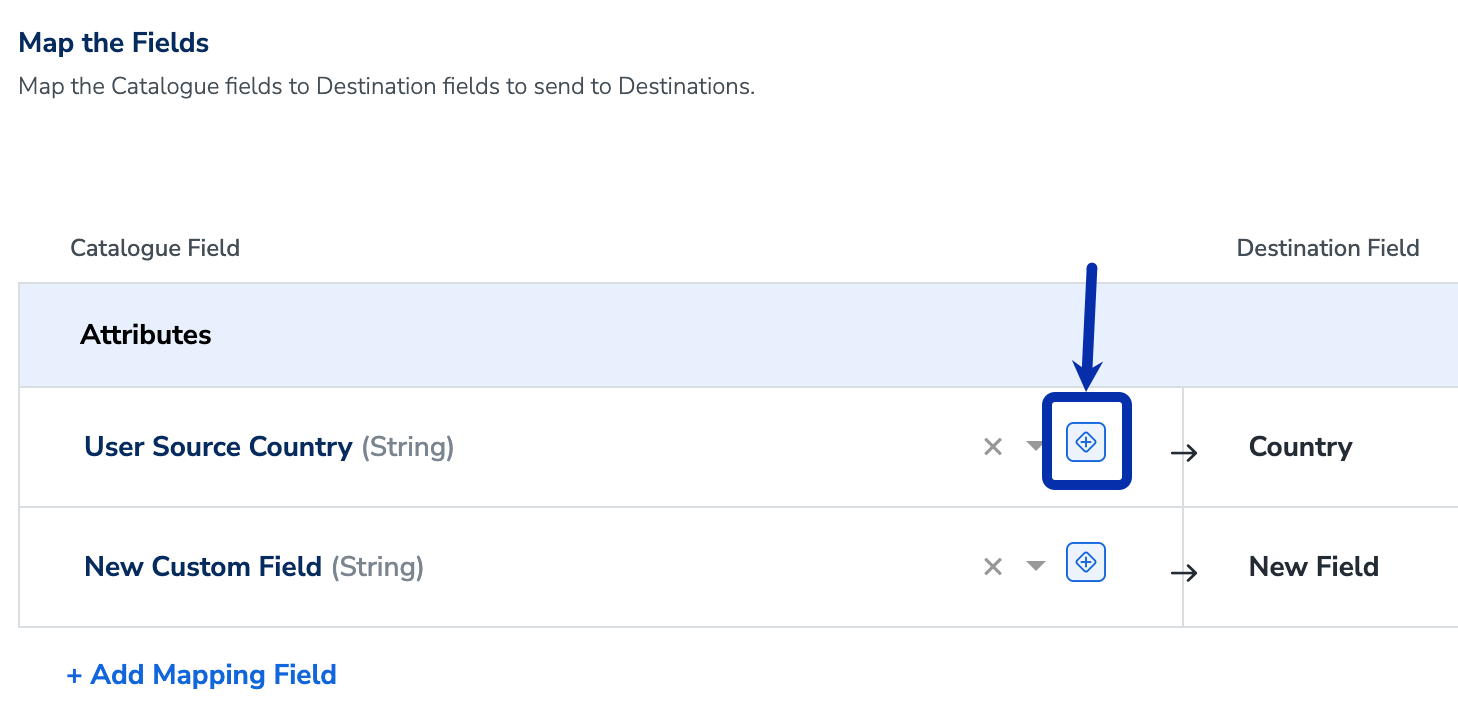Viewport: 1458px width, 714px height.
Task: Click the Destination Field column header
Action: [1327, 248]
